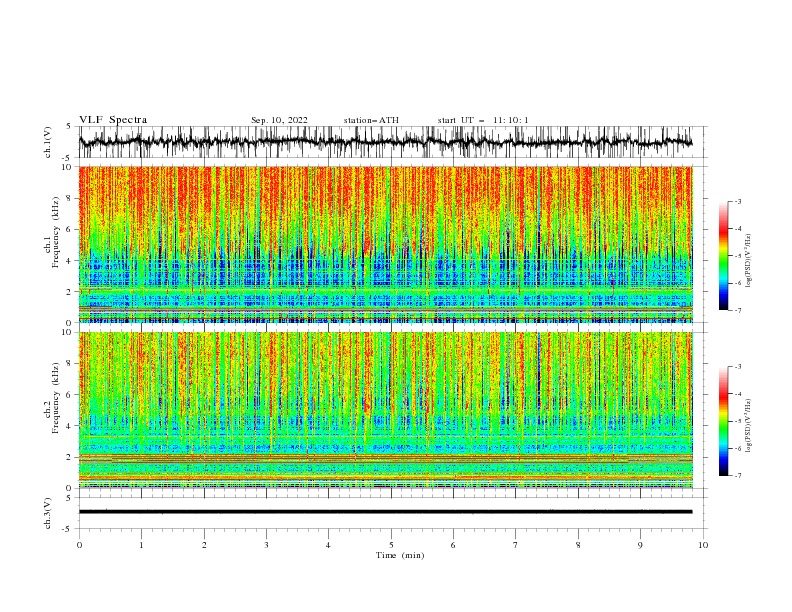Click the upper "log(PSD)(V²/Hz)" colorbar label
Screen dimensions: 792x612
pyautogui.click(x=748, y=261)
